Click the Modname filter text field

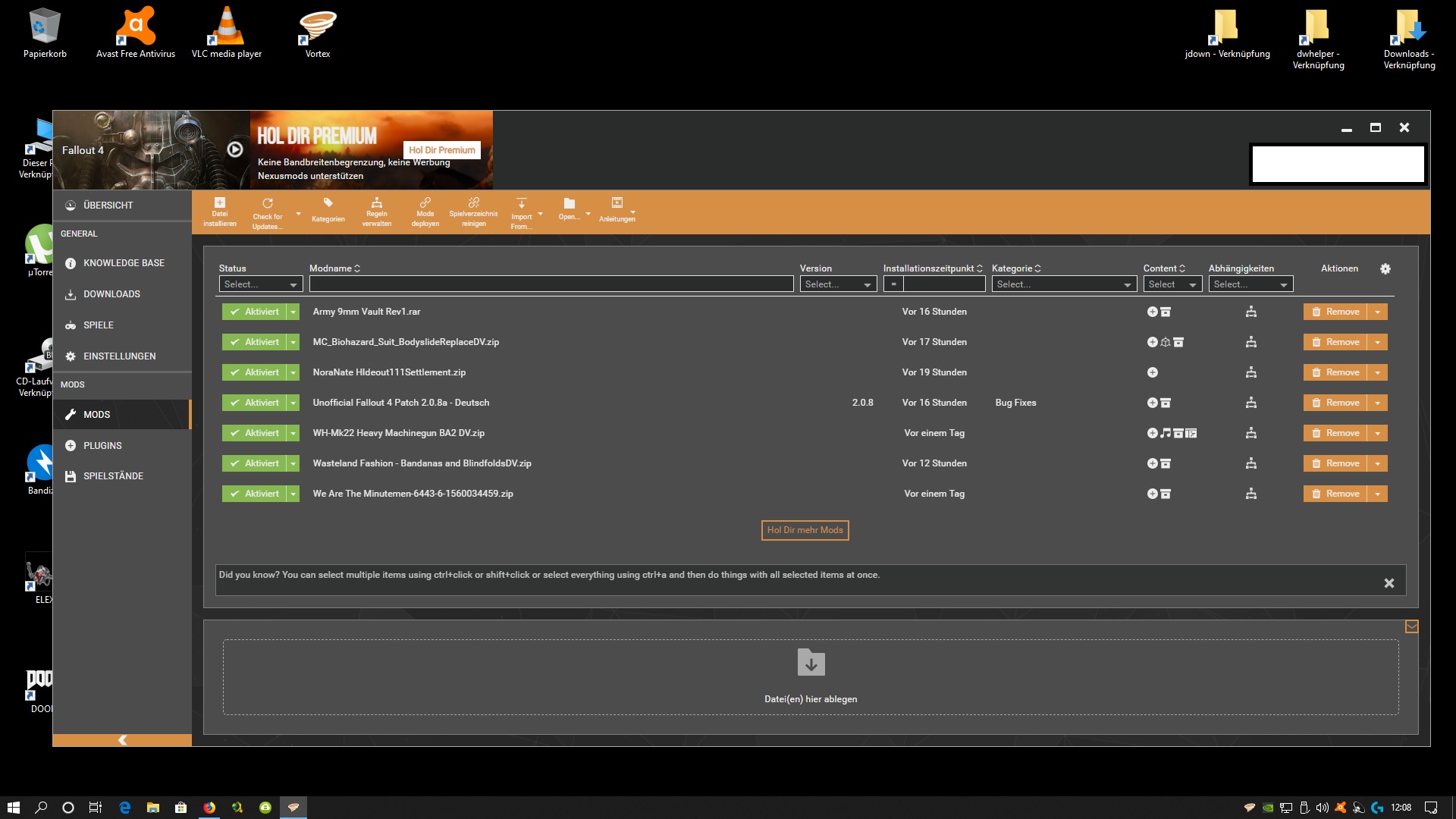(x=551, y=284)
